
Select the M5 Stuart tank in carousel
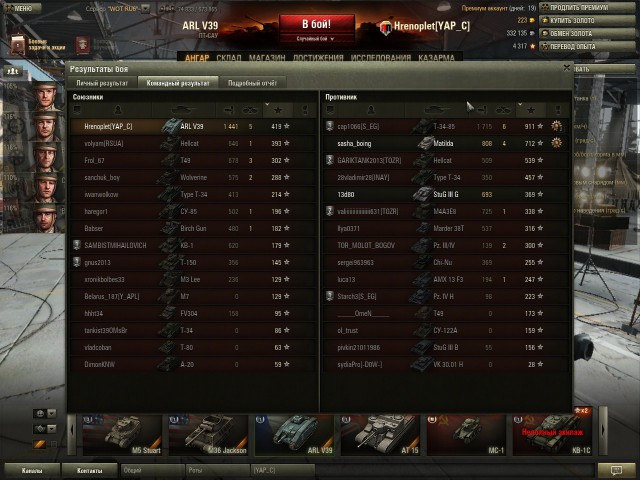[x=122, y=435]
